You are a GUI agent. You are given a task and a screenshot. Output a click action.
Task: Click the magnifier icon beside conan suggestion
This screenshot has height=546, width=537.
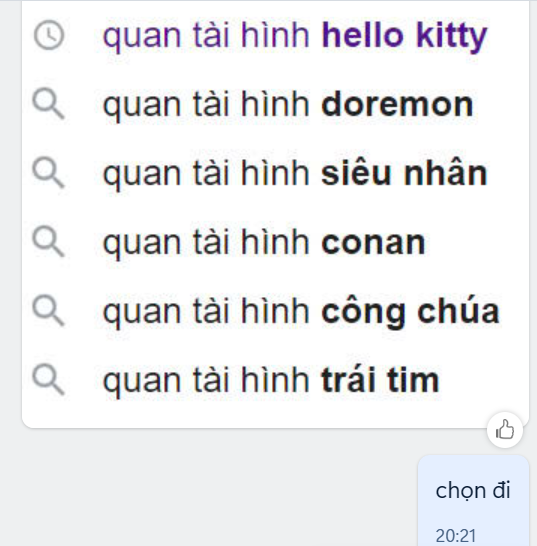pyautogui.click(x=48, y=242)
